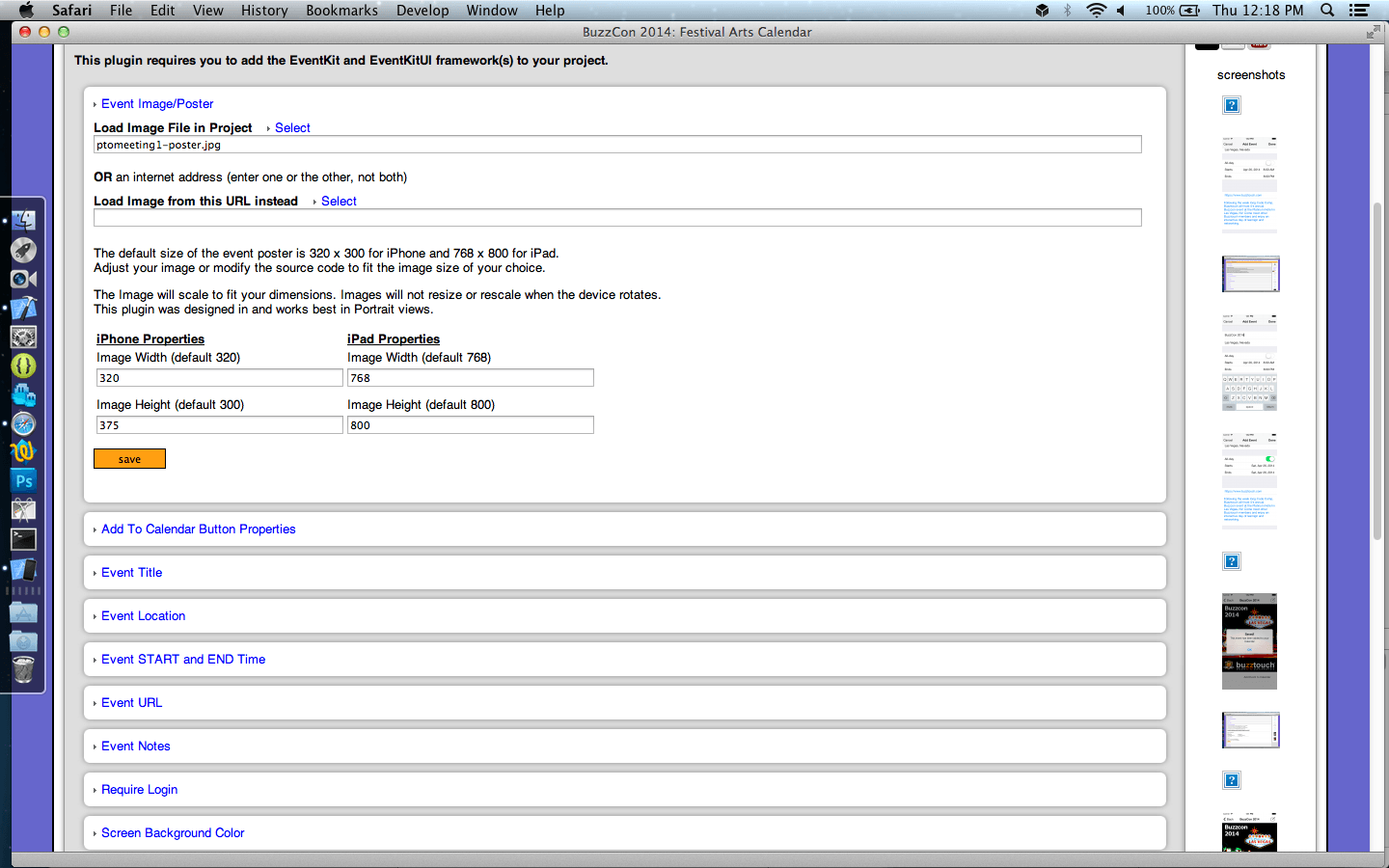Open the Trash in the Dock

coord(23,669)
